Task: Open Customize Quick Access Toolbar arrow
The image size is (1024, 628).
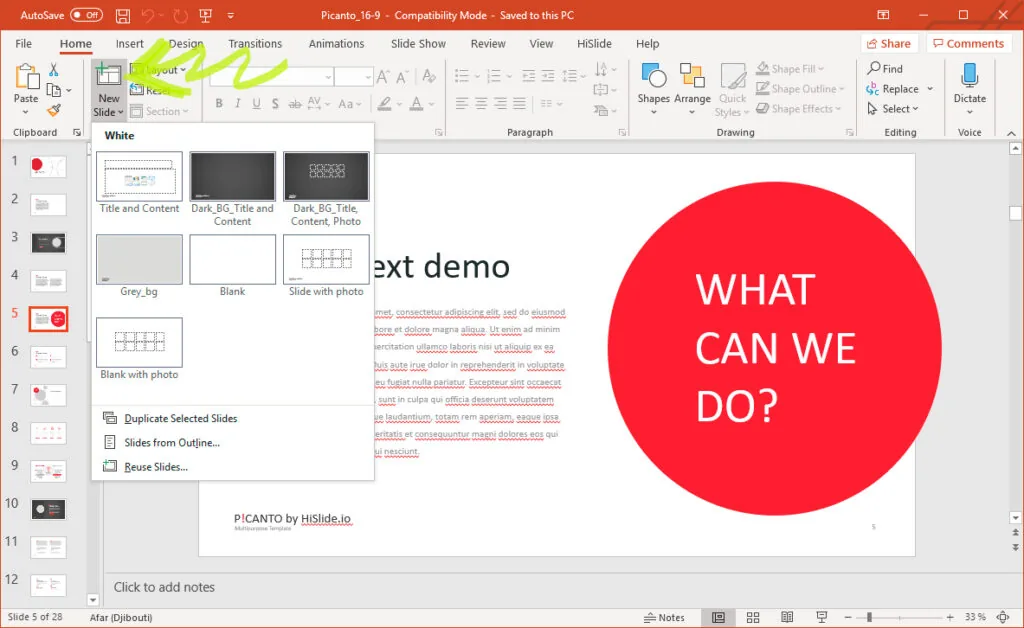Action: pyautogui.click(x=231, y=15)
